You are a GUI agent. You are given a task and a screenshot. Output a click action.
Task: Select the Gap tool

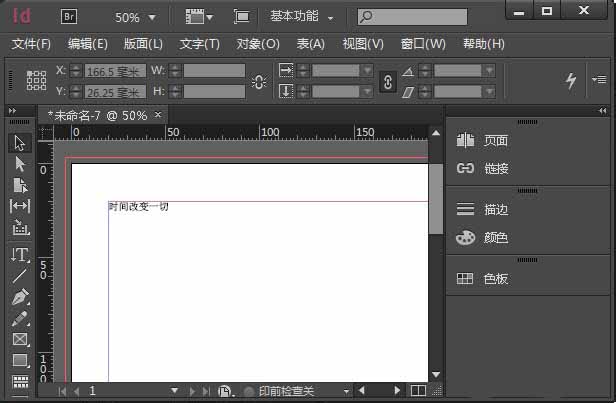pos(20,206)
